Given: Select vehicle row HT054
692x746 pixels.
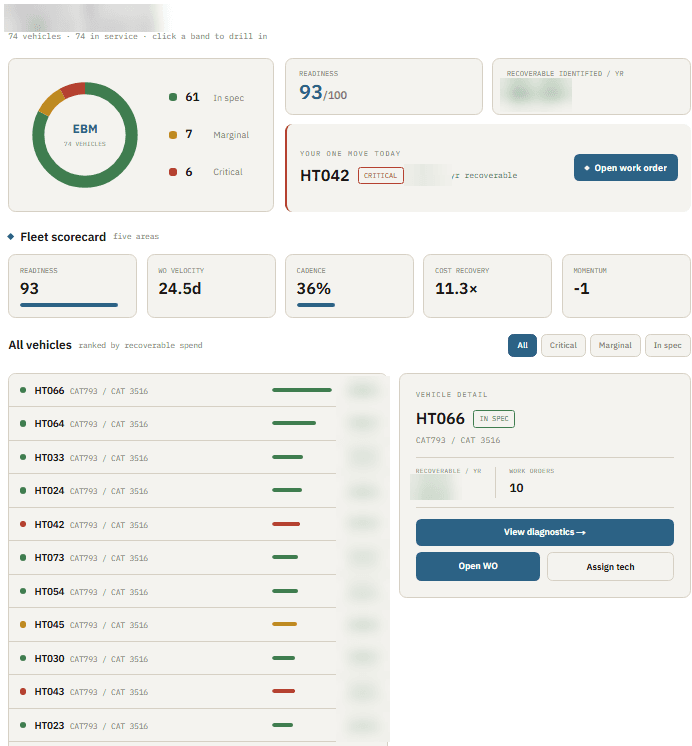Looking at the screenshot, I should (x=198, y=591).
